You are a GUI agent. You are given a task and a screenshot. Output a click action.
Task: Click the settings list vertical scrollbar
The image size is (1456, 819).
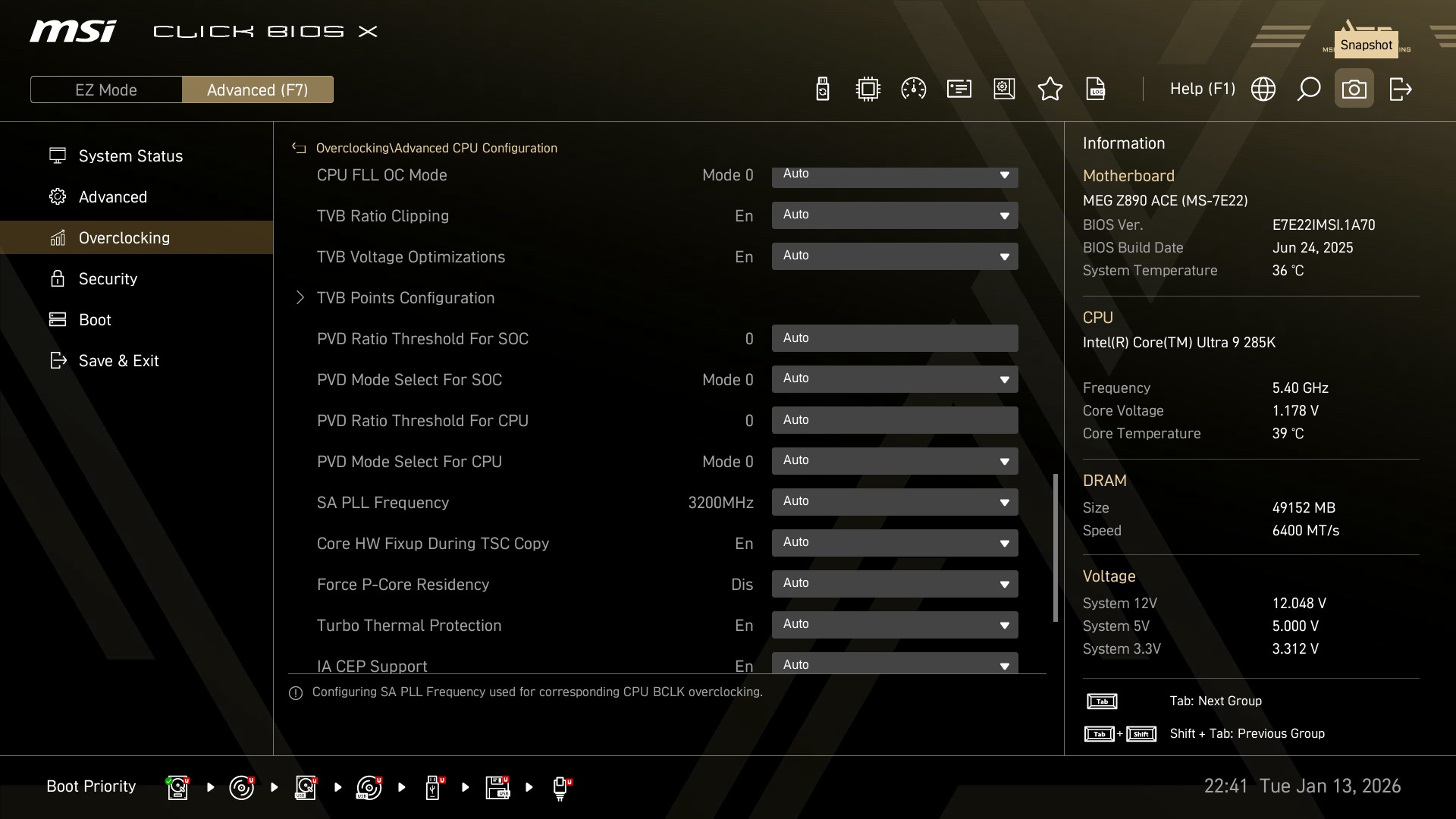click(x=1055, y=548)
